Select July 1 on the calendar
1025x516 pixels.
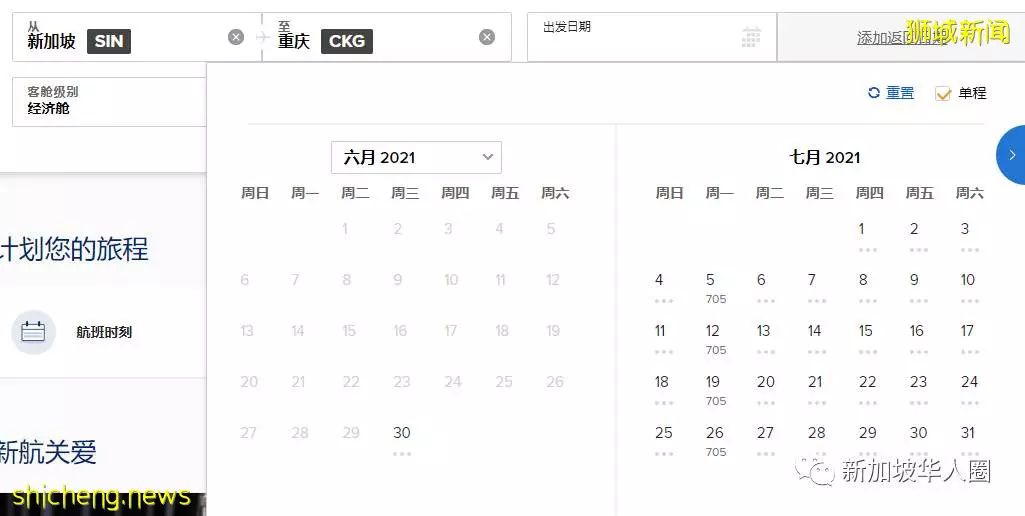pos(864,237)
